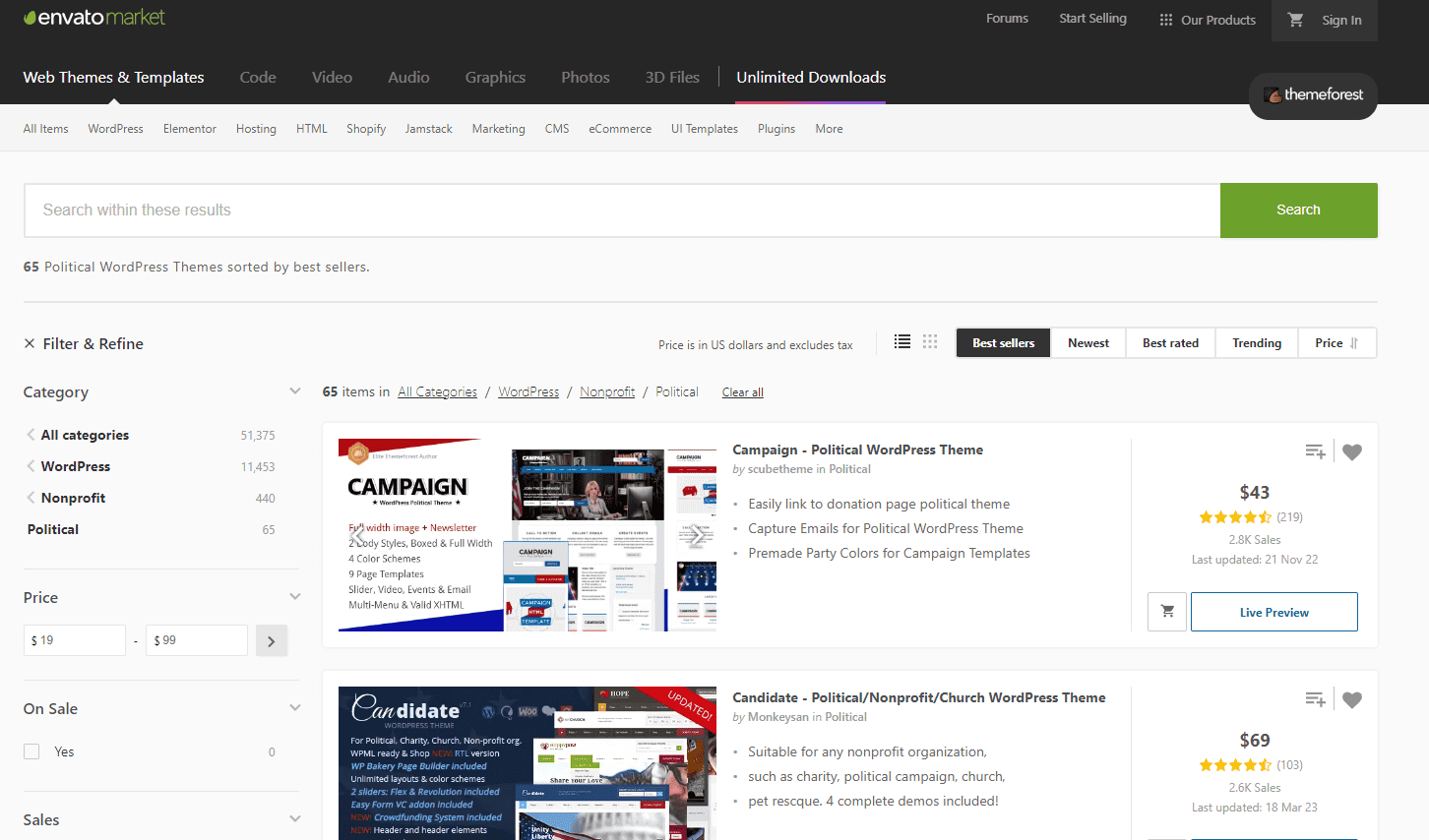Sort results by Best rated
Viewport: 1429px width, 840px height.
tap(1170, 343)
